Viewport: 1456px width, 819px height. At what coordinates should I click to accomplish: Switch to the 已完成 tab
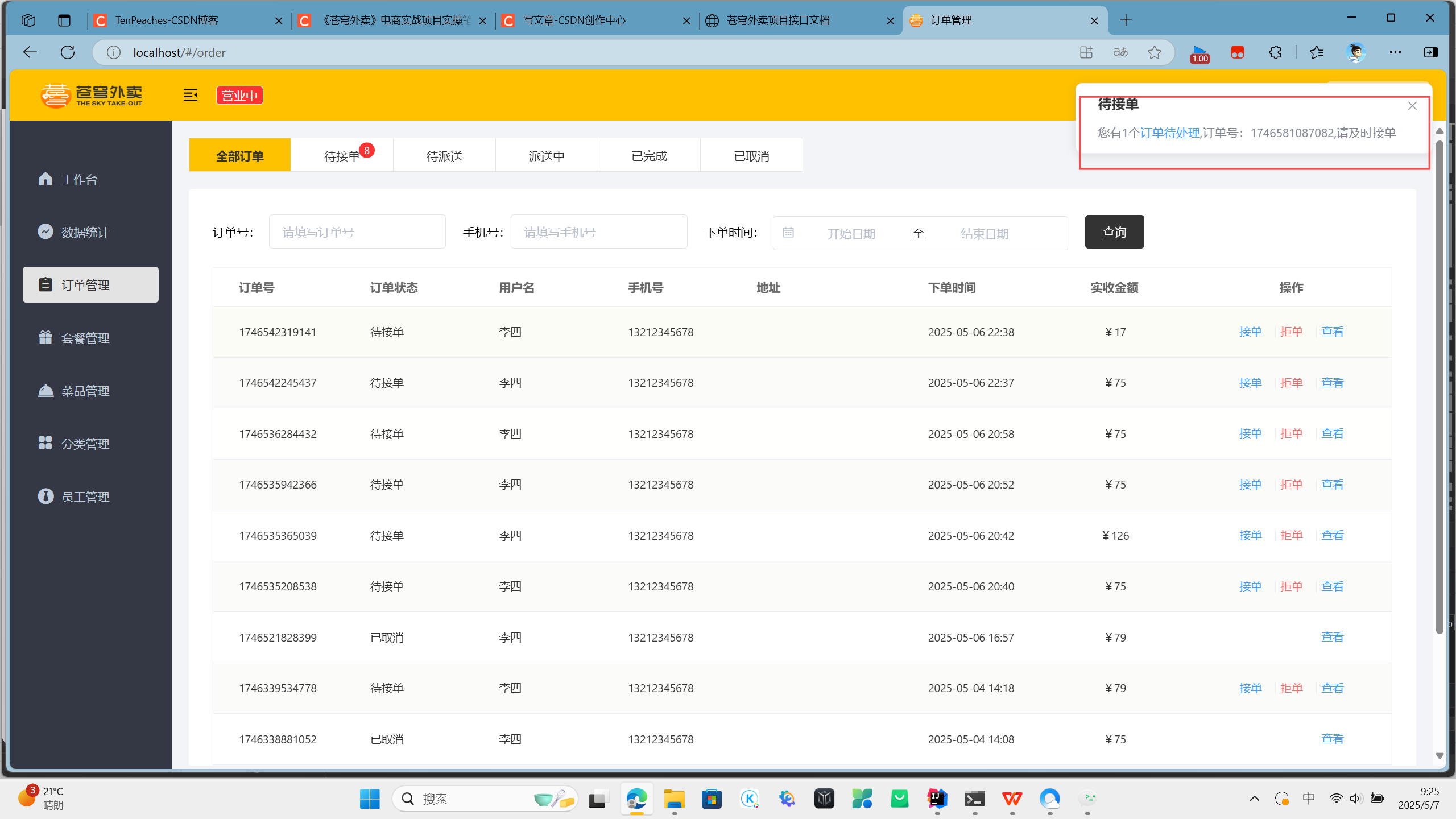(x=649, y=156)
